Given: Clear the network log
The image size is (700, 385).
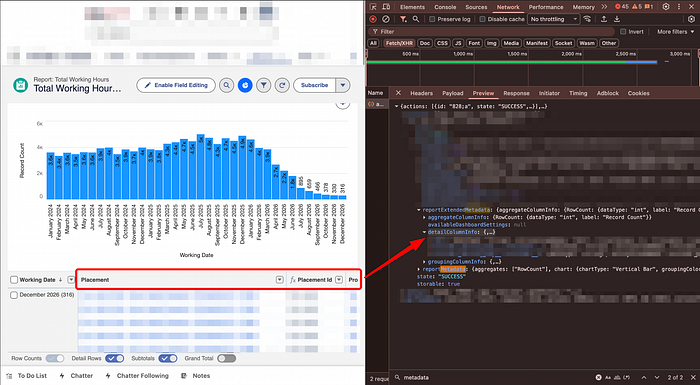Looking at the screenshot, I should [386, 19].
